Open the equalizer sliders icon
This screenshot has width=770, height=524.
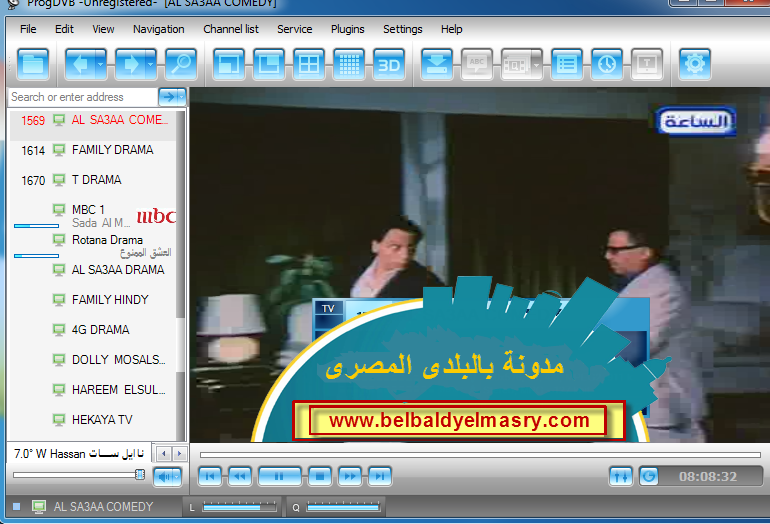click(x=621, y=476)
